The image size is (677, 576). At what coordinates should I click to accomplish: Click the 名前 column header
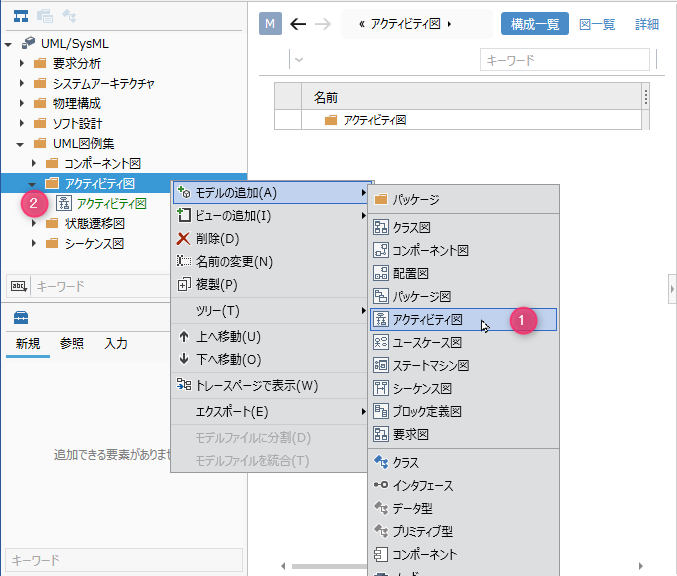point(471,97)
